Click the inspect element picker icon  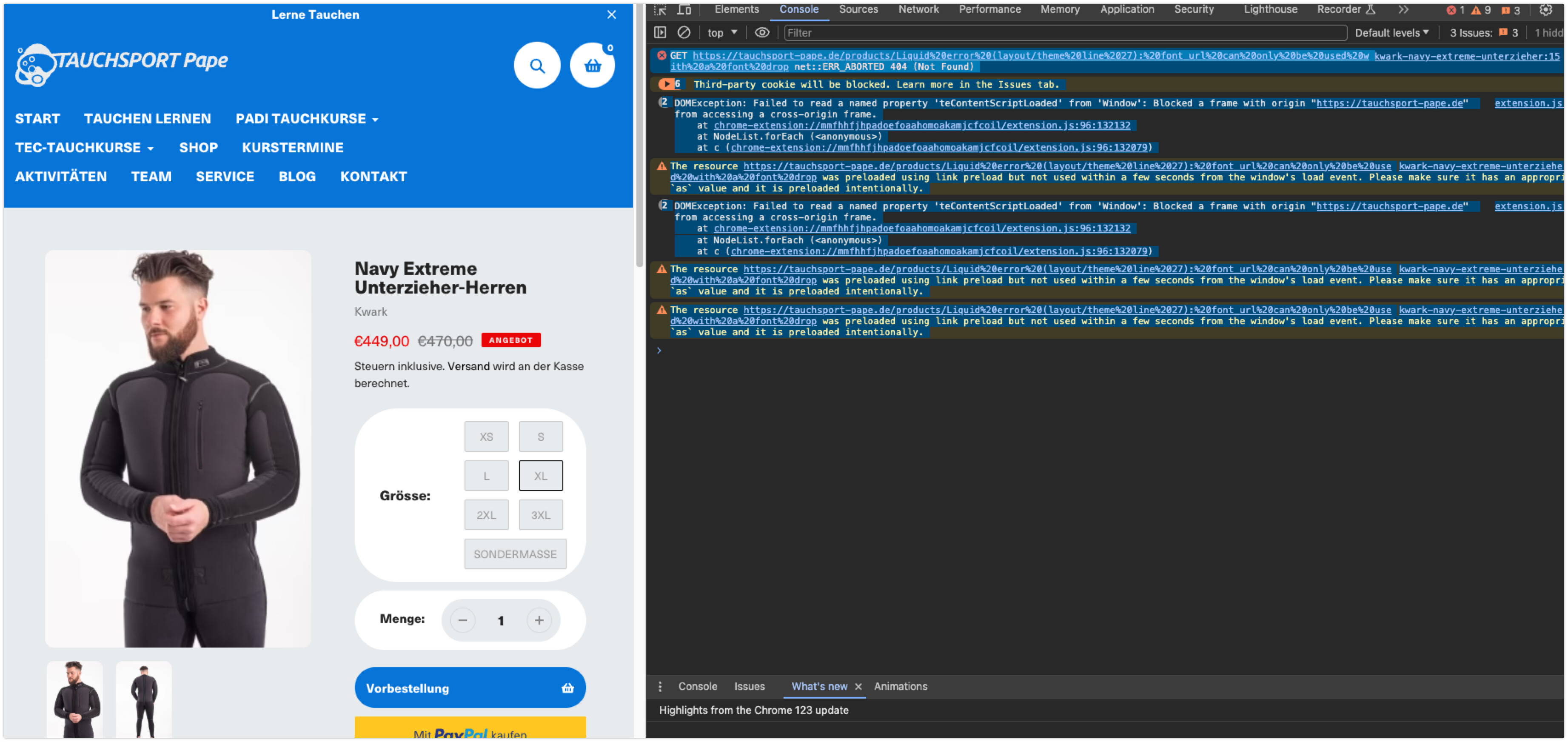(x=661, y=10)
